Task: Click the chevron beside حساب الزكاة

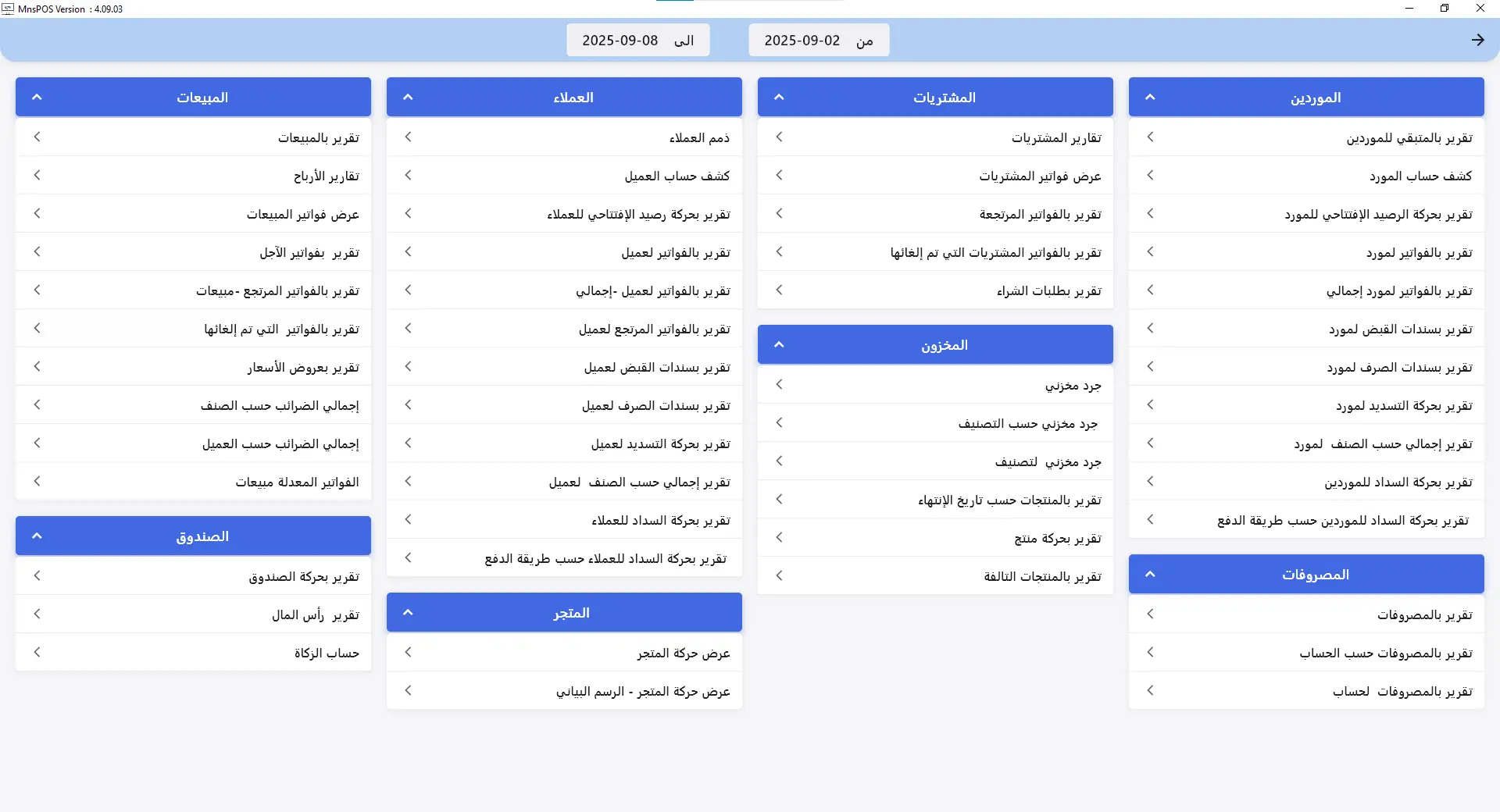Action: pos(37,652)
